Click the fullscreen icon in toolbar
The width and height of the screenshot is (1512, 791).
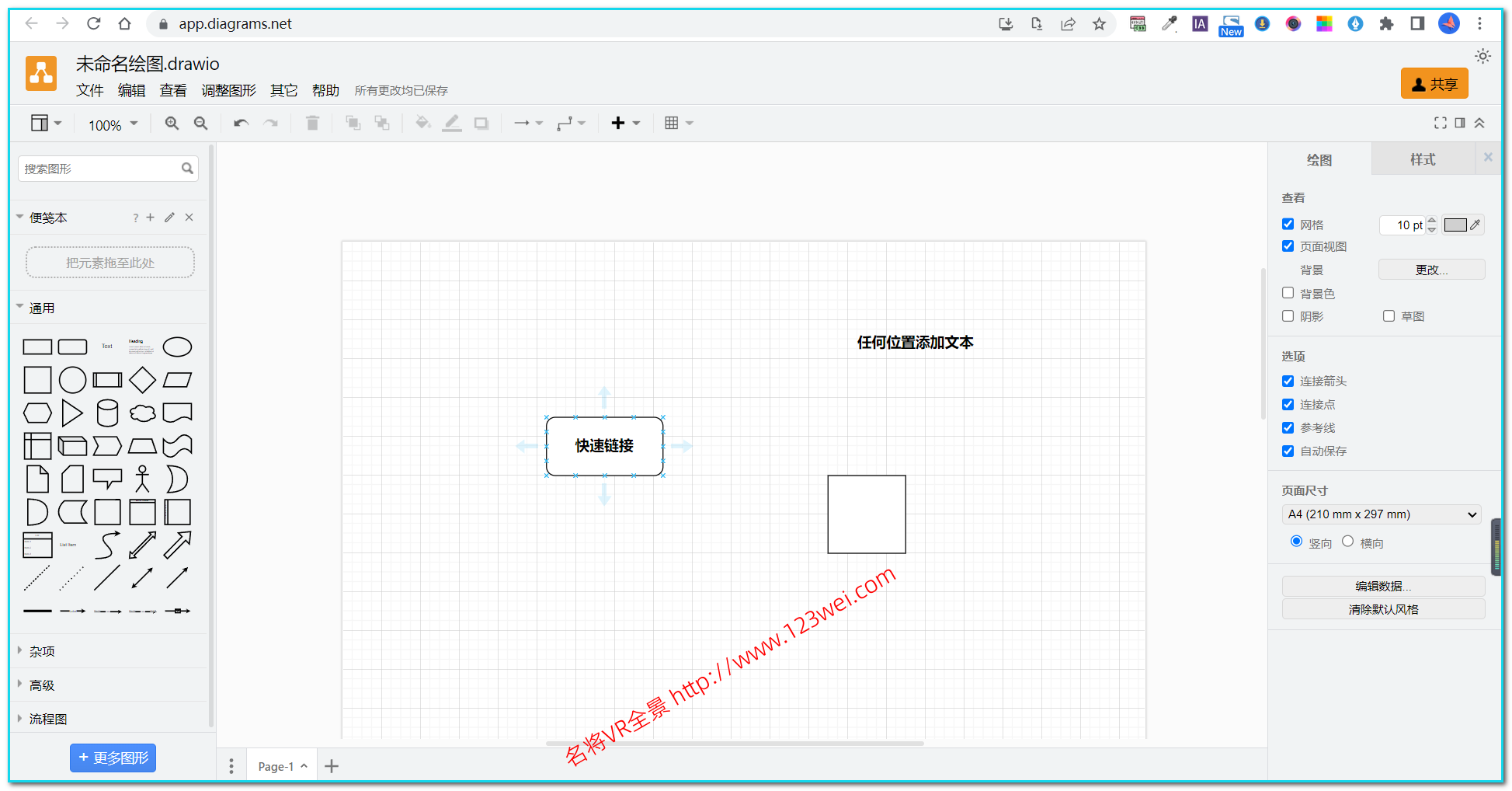[x=1440, y=123]
